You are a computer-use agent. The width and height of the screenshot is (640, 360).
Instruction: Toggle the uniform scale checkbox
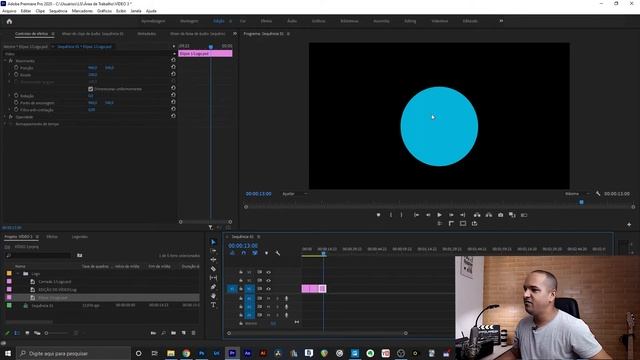(91, 89)
